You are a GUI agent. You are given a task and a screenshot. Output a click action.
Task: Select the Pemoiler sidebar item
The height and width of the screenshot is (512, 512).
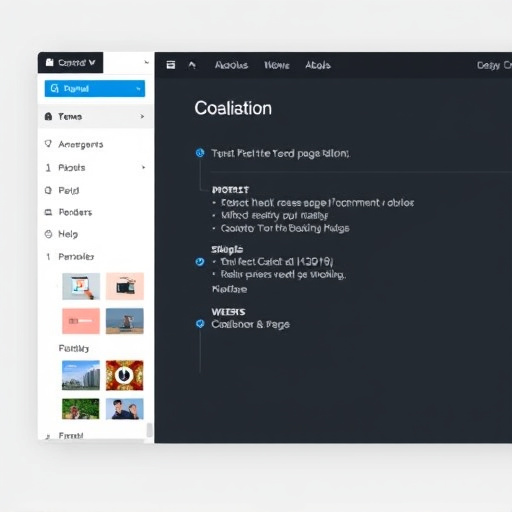76,257
